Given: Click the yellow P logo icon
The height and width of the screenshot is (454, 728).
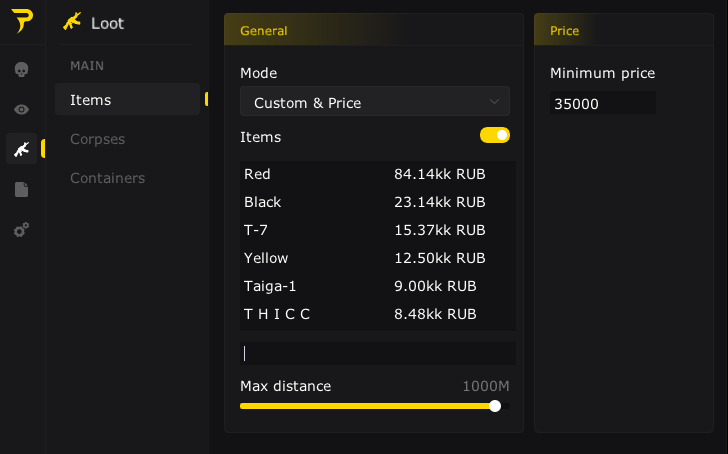Looking at the screenshot, I should pyautogui.click(x=22, y=23).
